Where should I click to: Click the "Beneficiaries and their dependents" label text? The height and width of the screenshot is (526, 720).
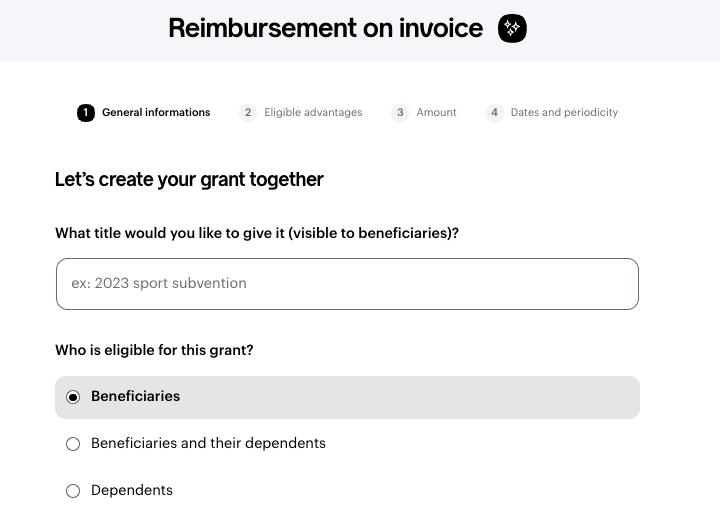[208, 443]
